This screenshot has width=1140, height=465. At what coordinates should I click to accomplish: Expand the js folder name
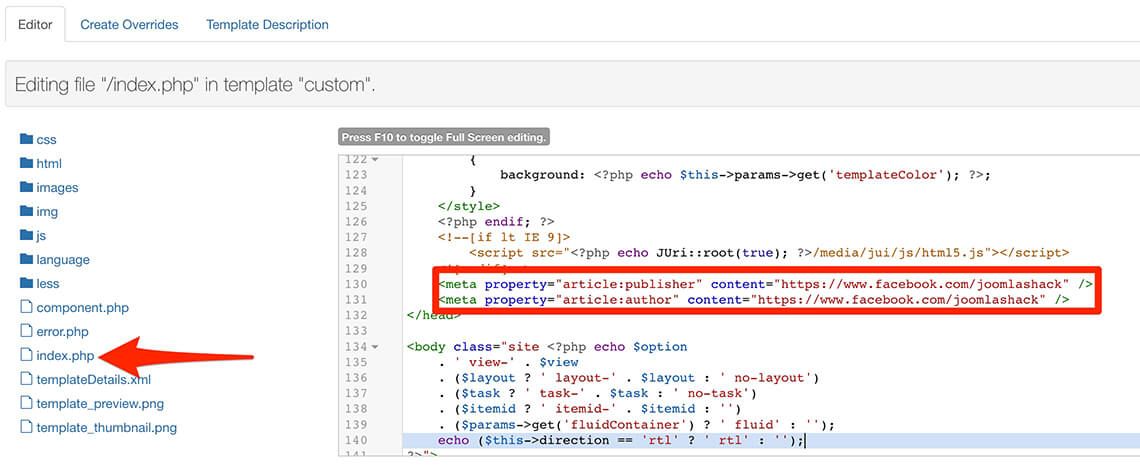(41, 235)
